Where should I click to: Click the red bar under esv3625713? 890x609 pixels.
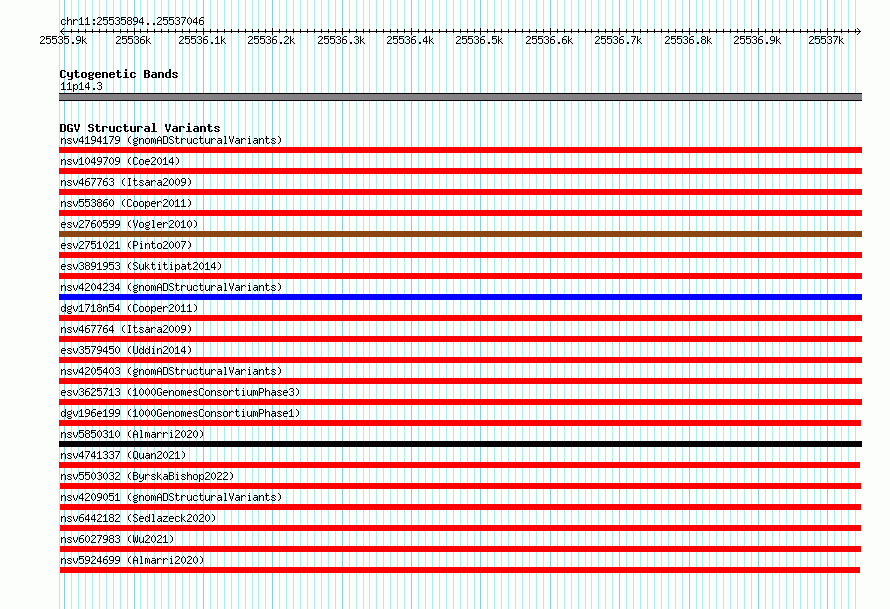click(460, 402)
